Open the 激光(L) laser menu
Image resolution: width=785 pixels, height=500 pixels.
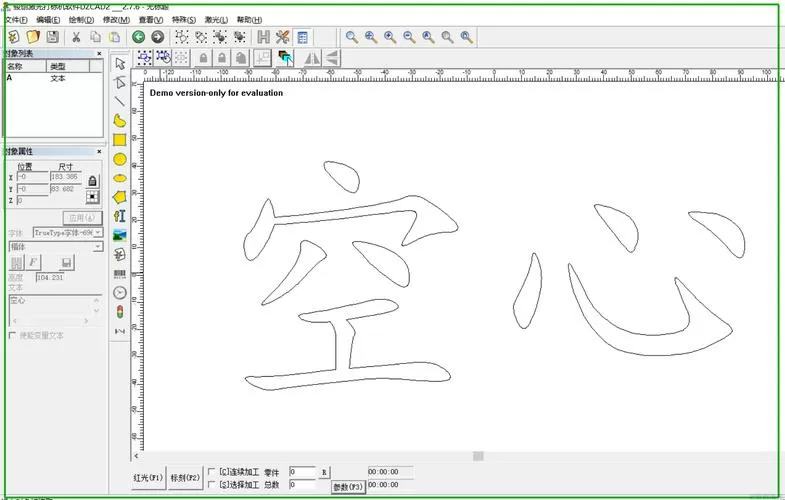216,20
